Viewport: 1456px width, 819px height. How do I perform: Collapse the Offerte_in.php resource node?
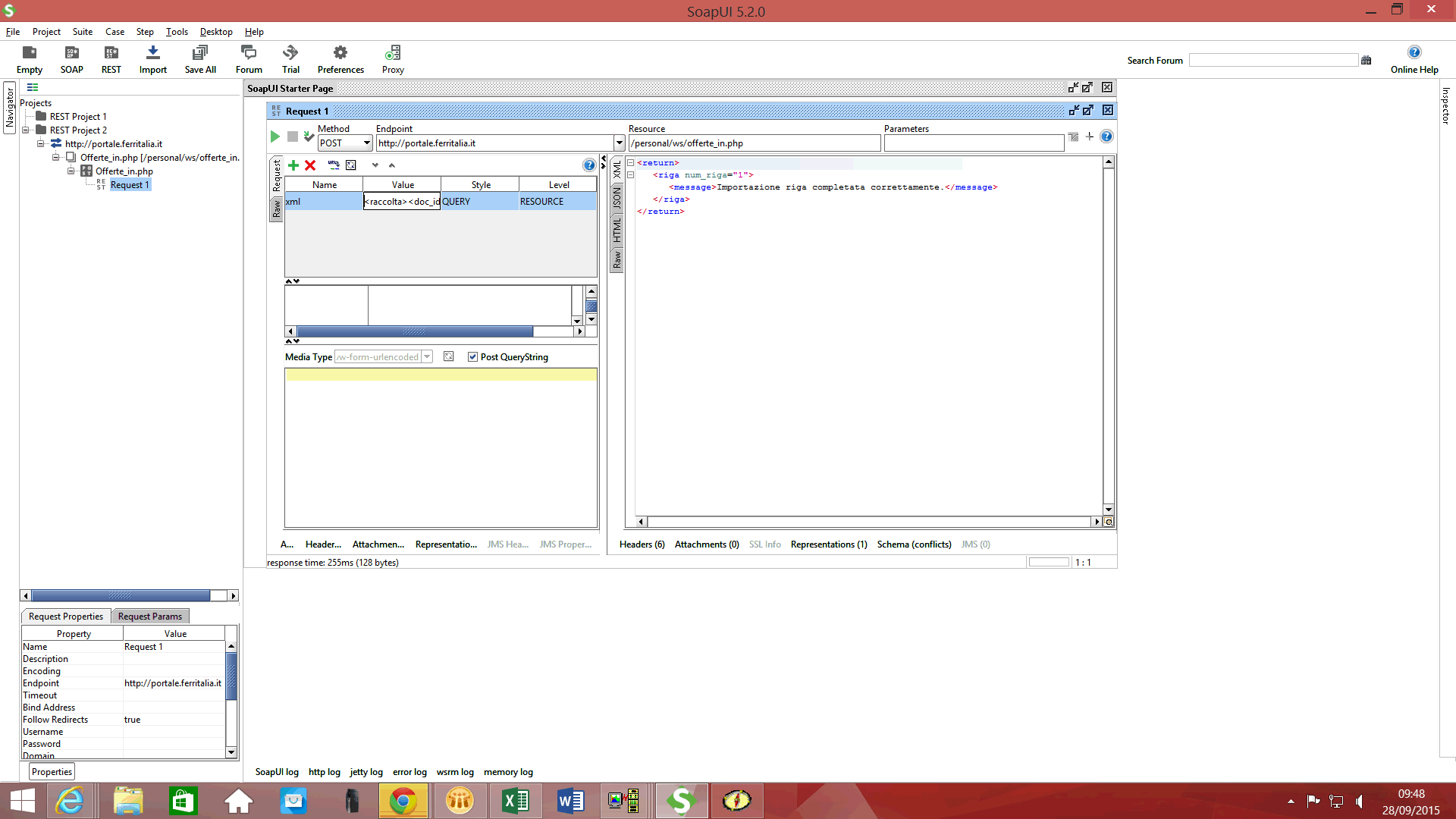55,158
